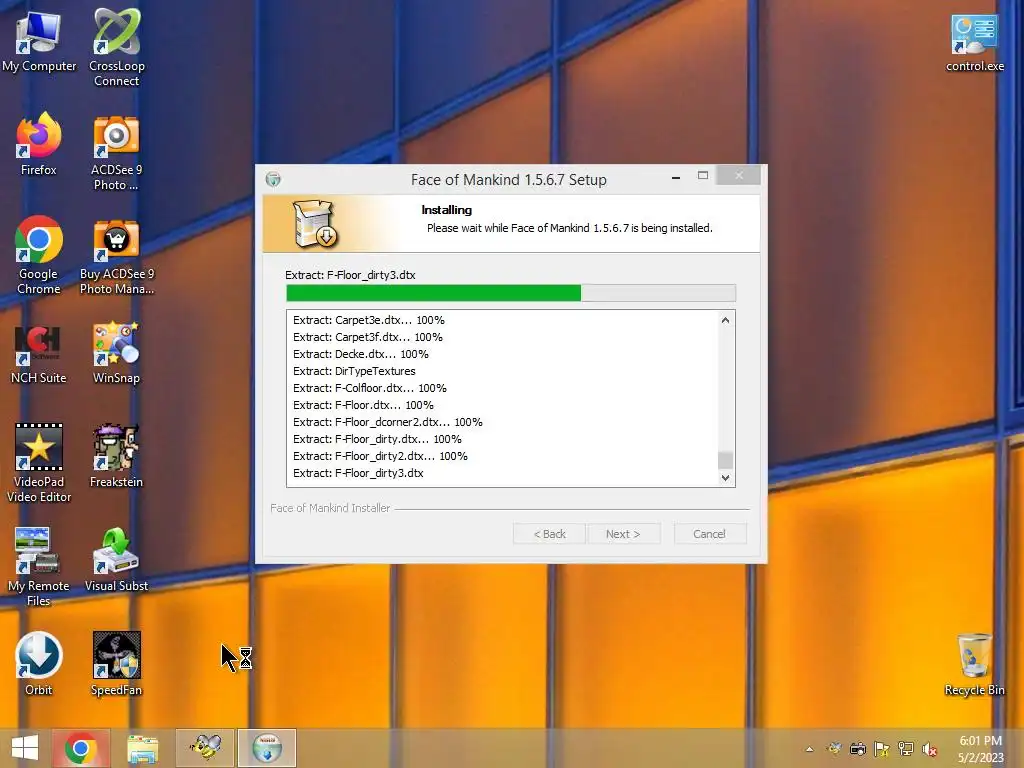This screenshot has width=1024, height=768.
Task: Select the VideoPad Video Editor shortcut
Action: [x=39, y=464]
